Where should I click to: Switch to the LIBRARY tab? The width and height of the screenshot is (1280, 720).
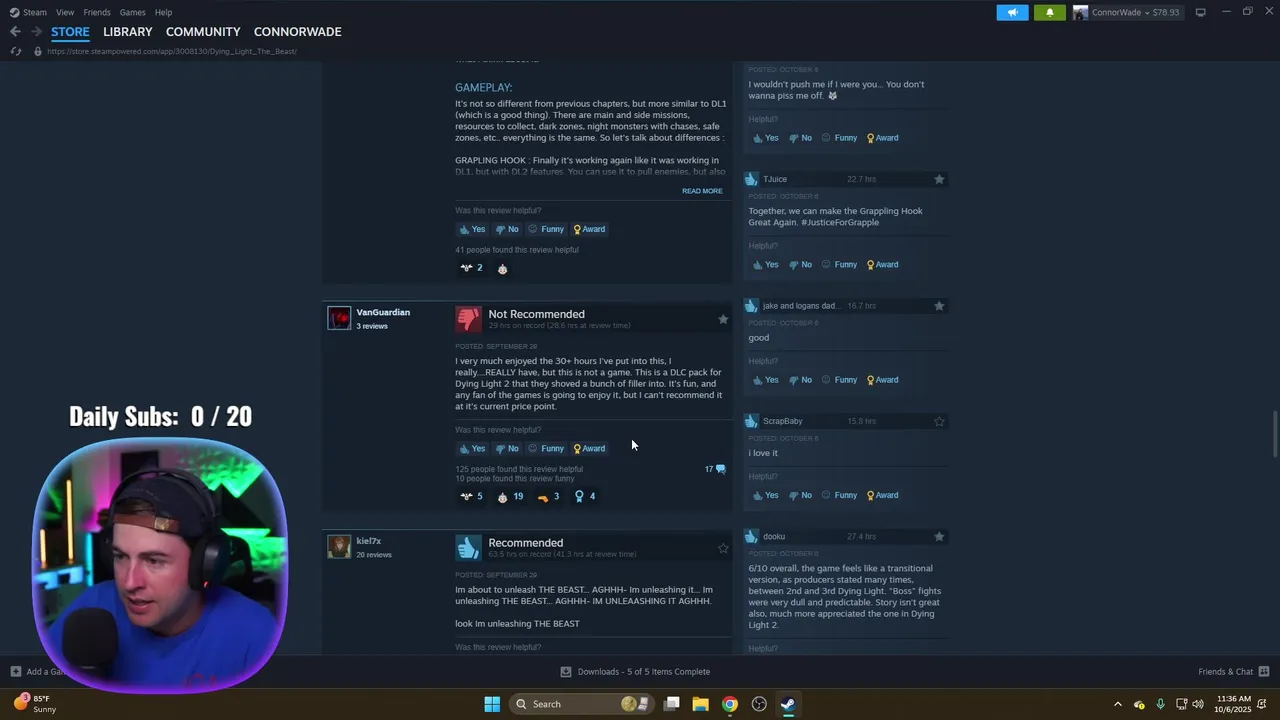click(x=128, y=32)
